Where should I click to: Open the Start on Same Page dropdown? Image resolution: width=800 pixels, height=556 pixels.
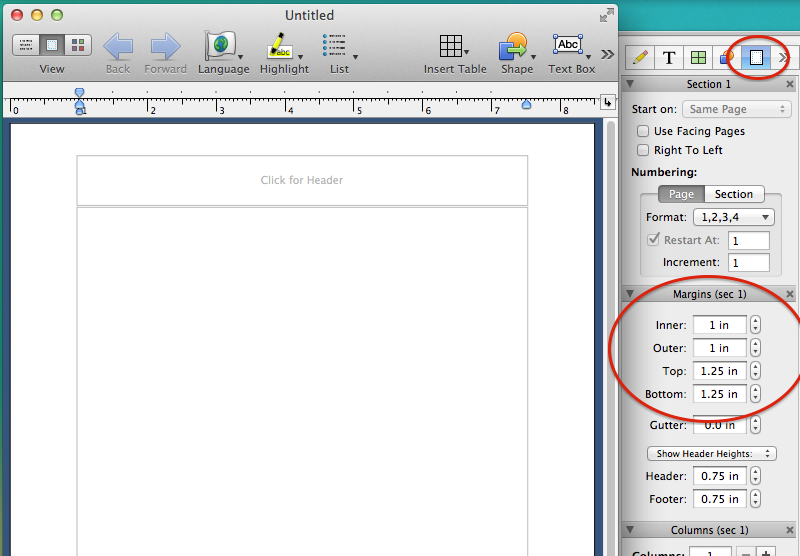pos(737,109)
